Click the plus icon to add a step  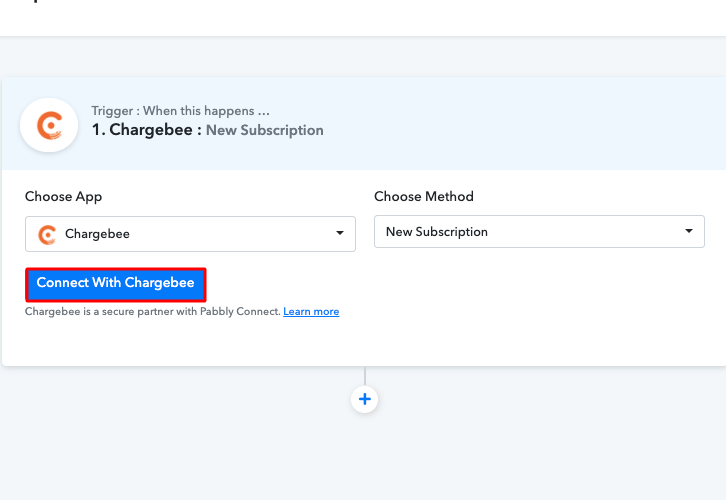point(364,399)
